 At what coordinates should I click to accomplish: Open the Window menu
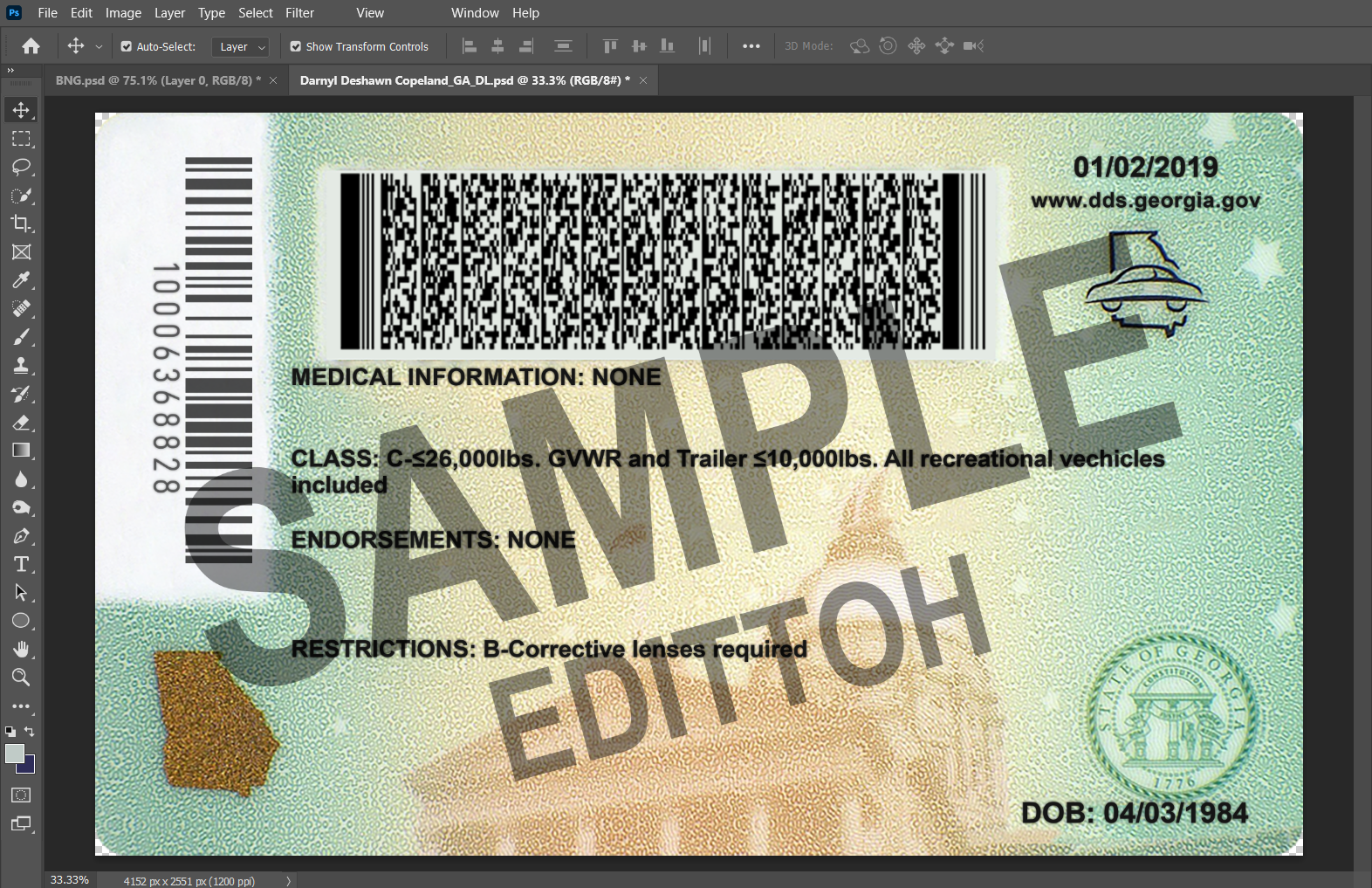click(475, 13)
